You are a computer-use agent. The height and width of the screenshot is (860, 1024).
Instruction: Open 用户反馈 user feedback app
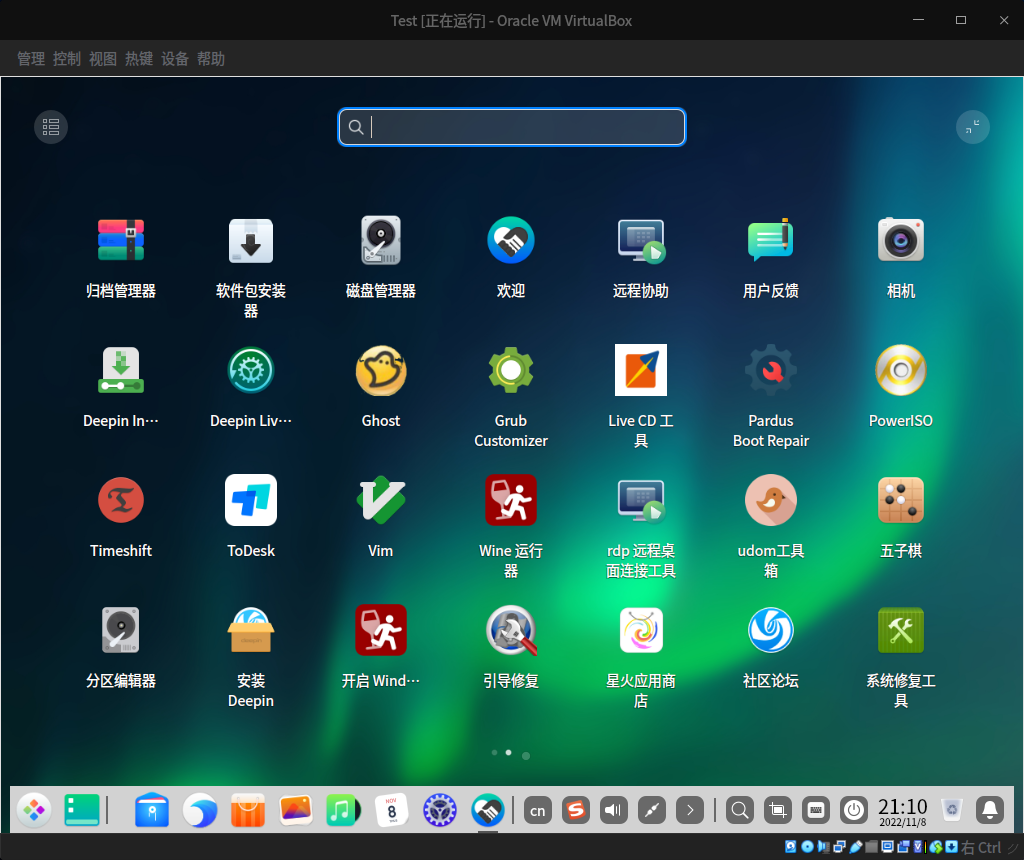[771, 241]
